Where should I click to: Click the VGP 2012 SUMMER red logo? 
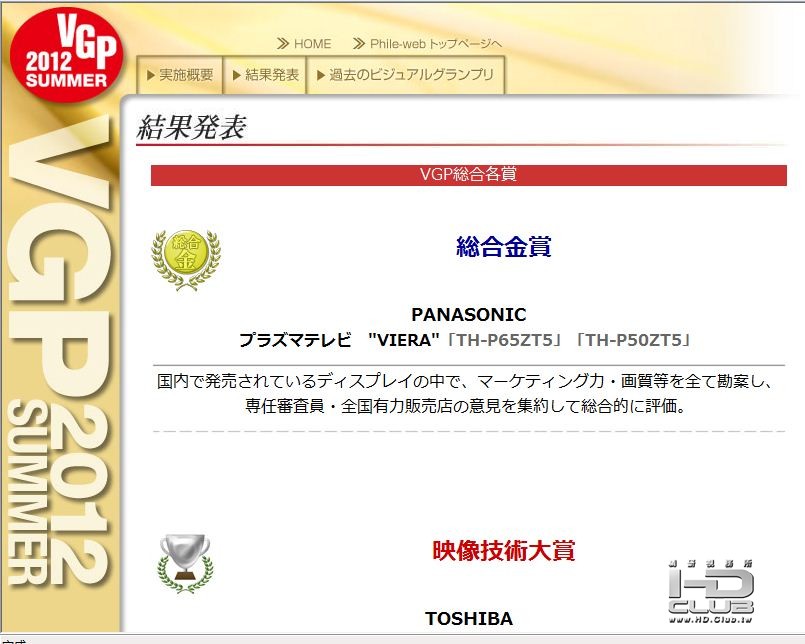point(67,54)
